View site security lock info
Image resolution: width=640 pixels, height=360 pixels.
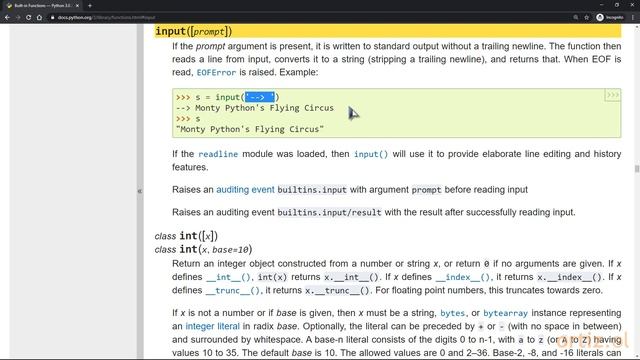tap(53, 18)
